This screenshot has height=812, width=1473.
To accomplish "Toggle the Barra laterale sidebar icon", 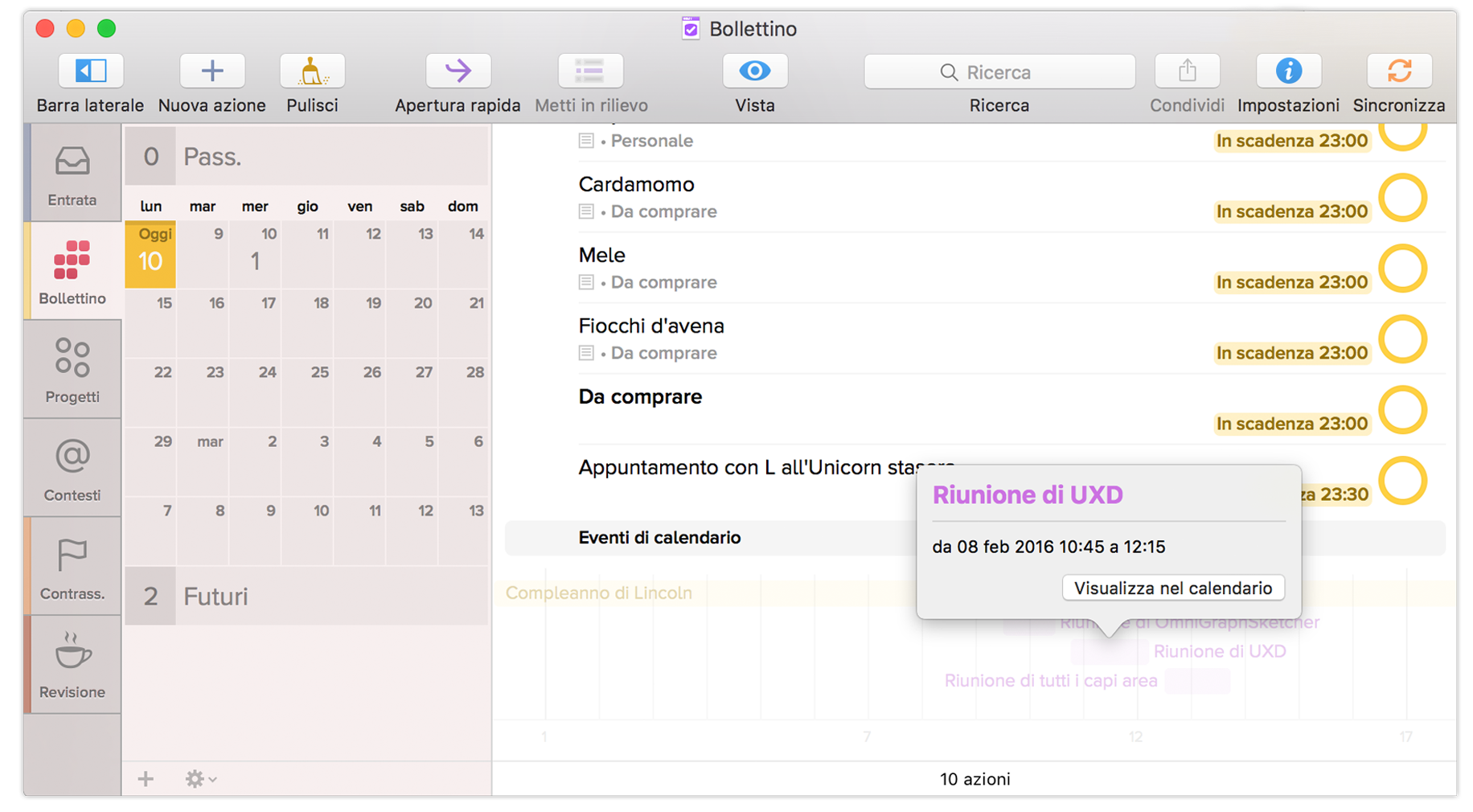I will tap(90, 71).
